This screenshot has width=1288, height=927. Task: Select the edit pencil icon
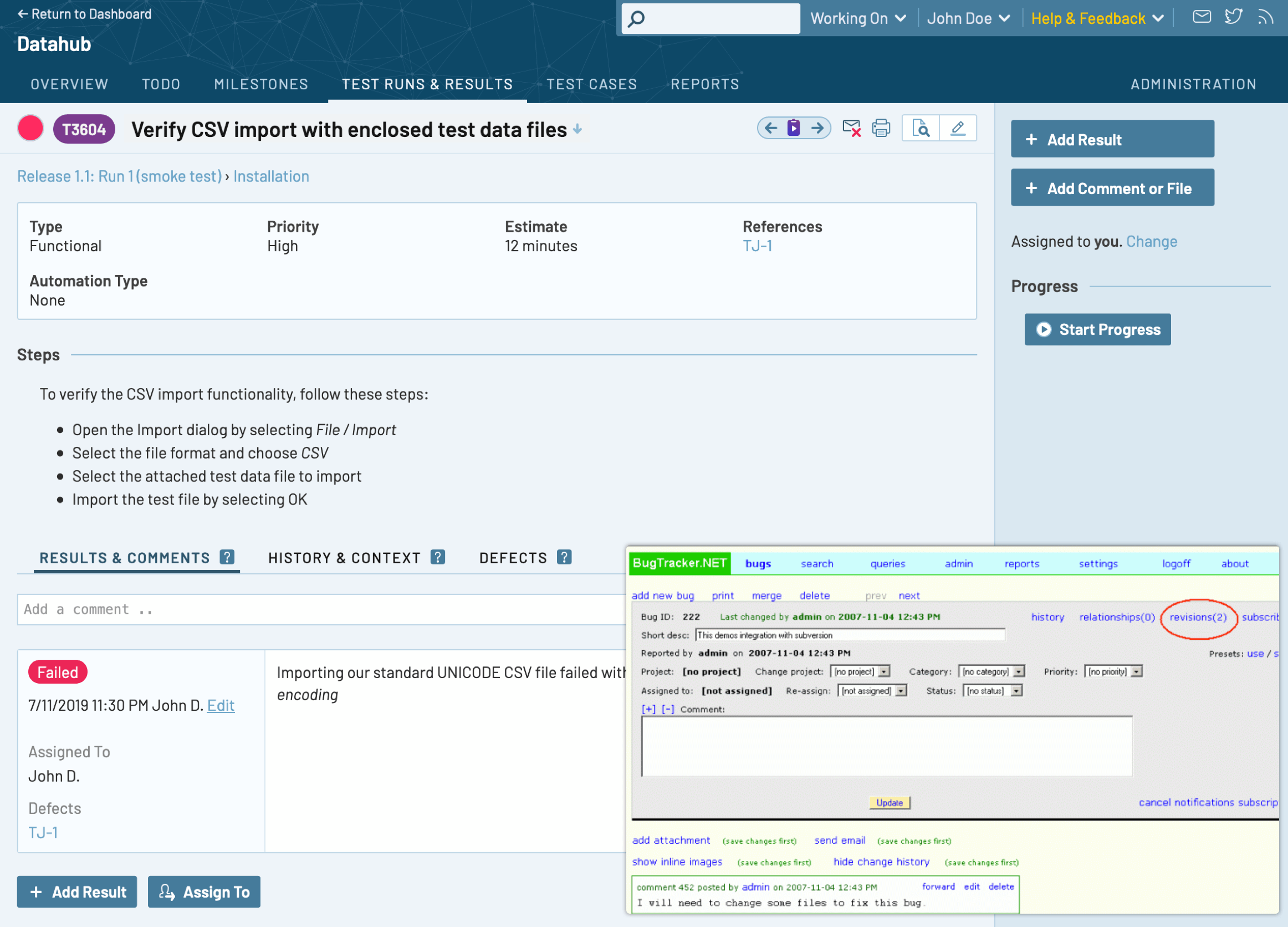pos(958,129)
